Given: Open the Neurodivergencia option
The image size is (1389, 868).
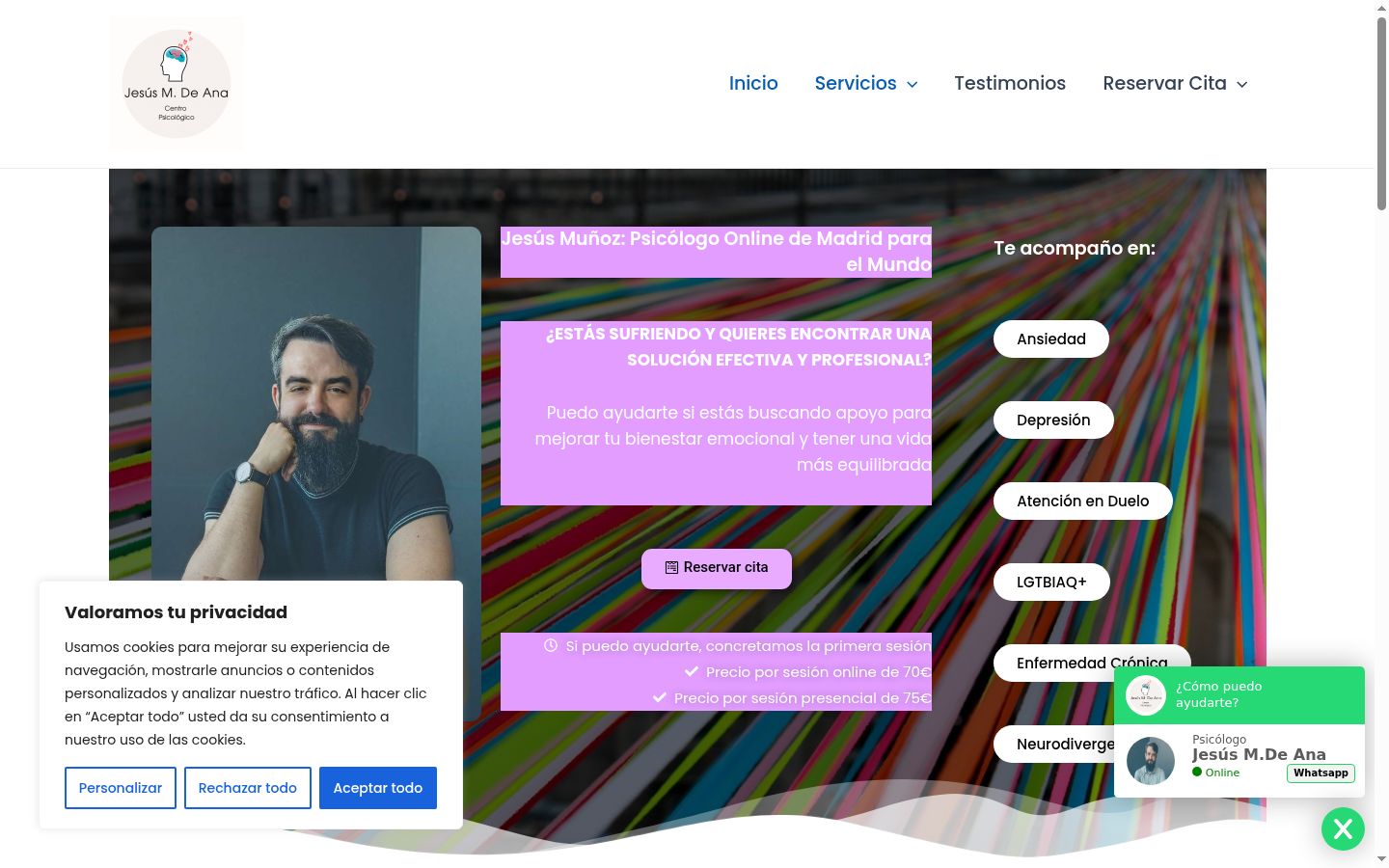Looking at the screenshot, I should [1054, 744].
